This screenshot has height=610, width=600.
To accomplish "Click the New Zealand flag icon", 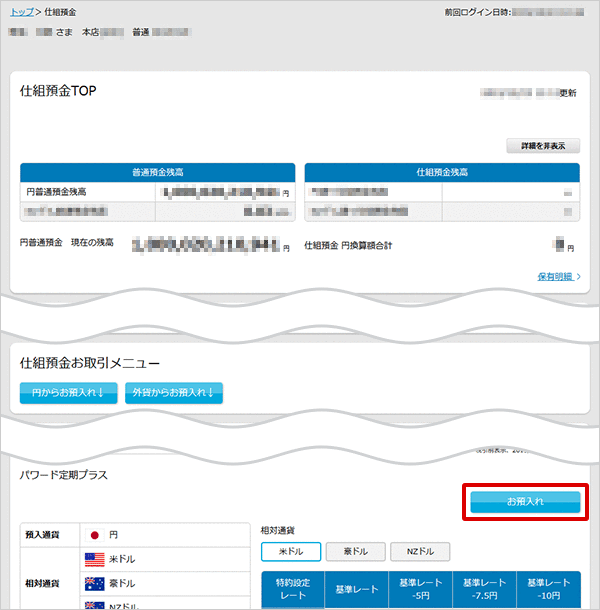I will 95,604.
